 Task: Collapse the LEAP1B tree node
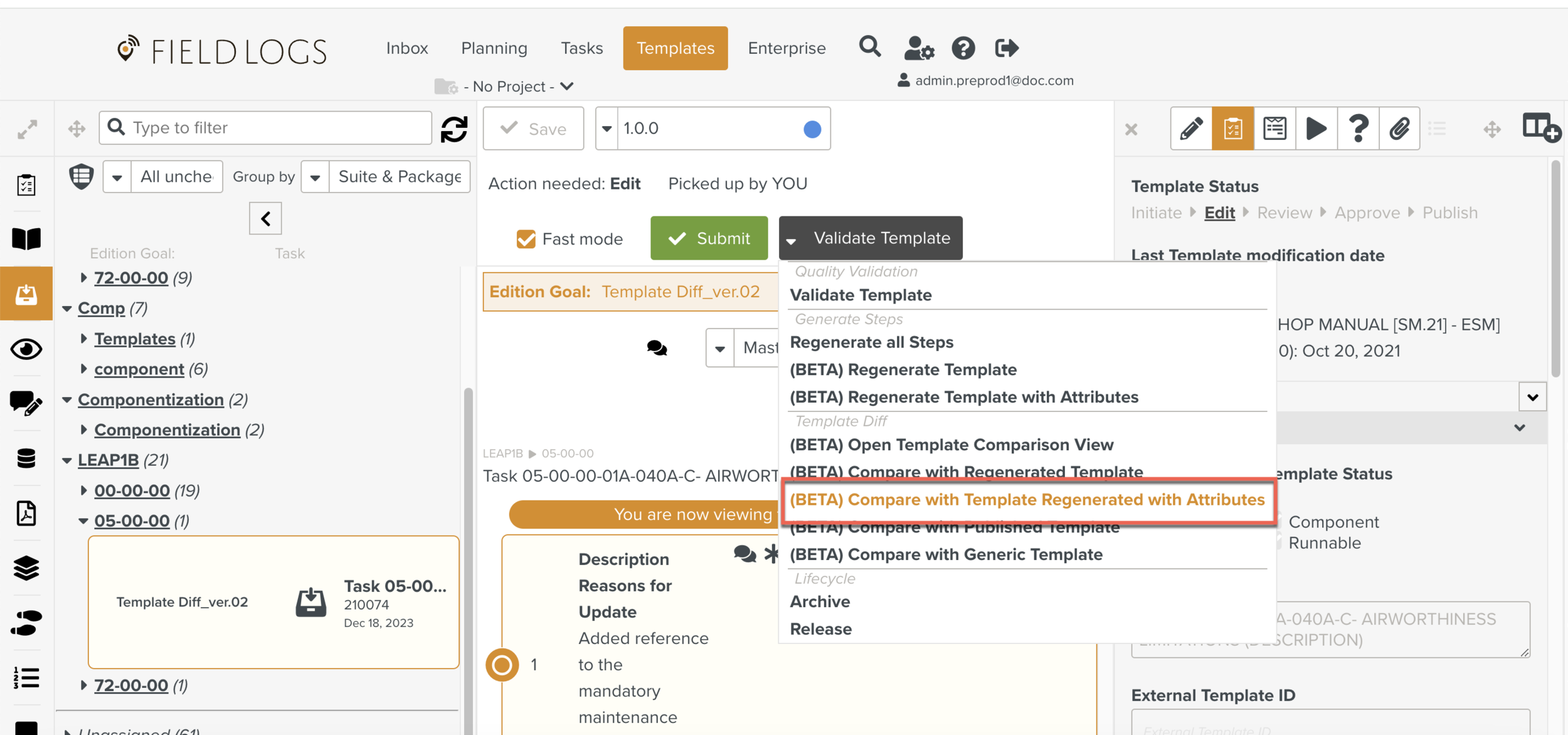click(68, 460)
